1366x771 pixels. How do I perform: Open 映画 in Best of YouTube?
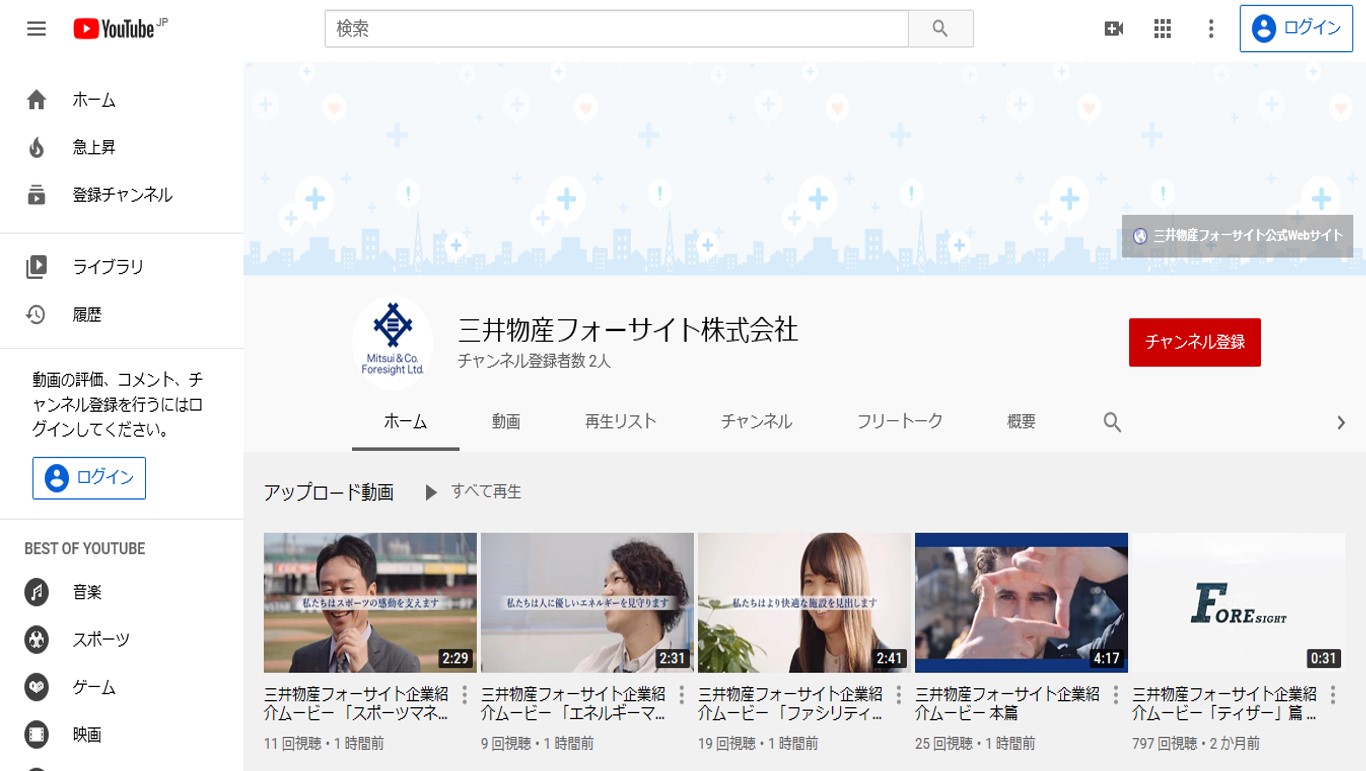click(87, 735)
